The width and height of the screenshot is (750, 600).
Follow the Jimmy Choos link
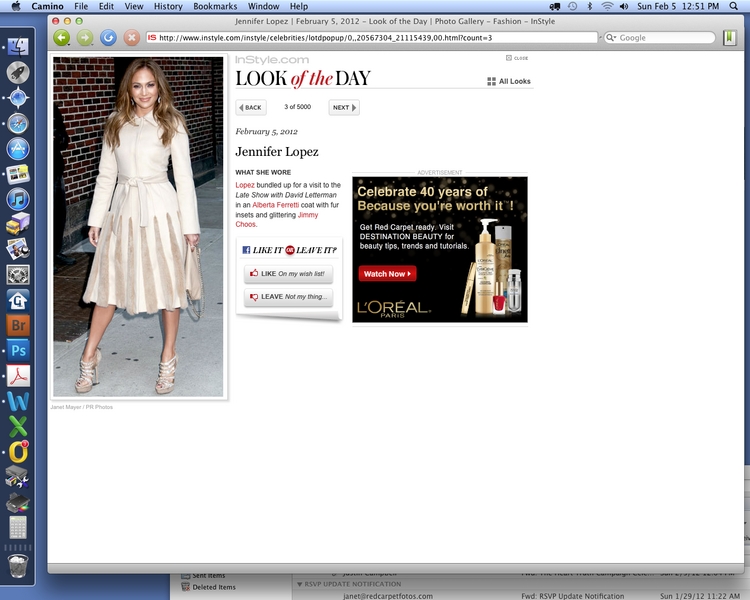276,220
